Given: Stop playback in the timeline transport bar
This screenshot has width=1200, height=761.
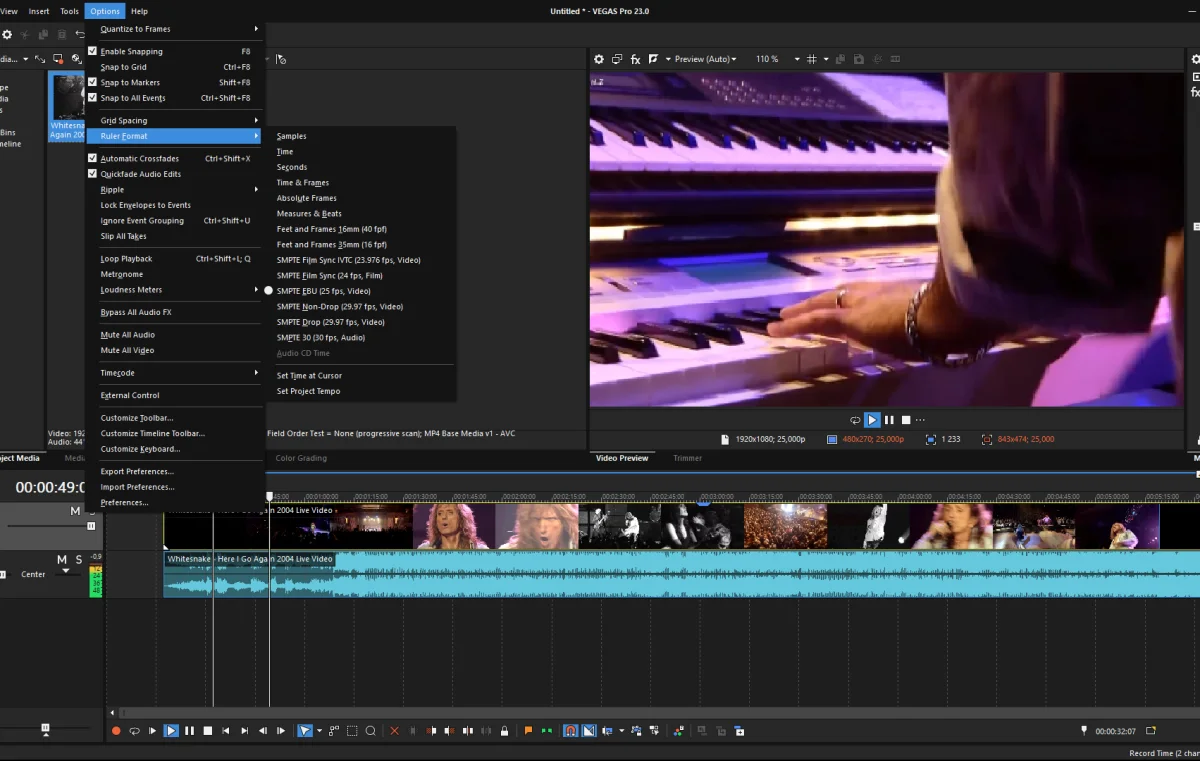Looking at the screenshot, I should [x=208, y=731].
